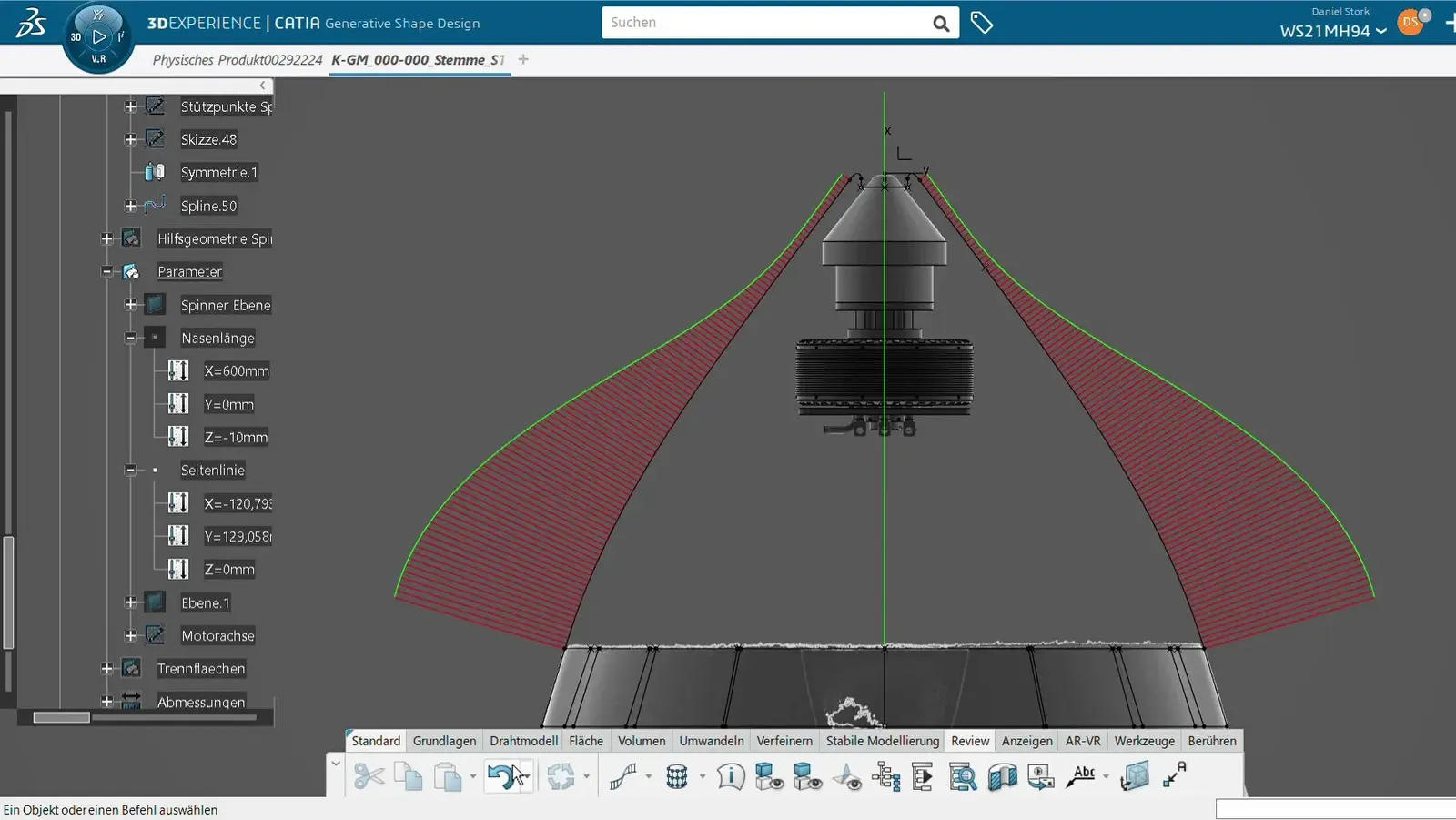Click the scissors Cut icon
Screen dimensions: 1456x820
(369, 776)
